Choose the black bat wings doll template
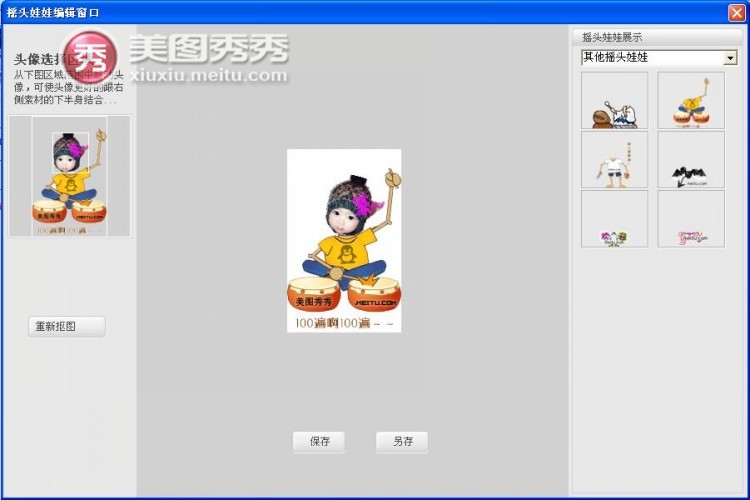This screenshot has height=500, width=750. pos(691,159)
